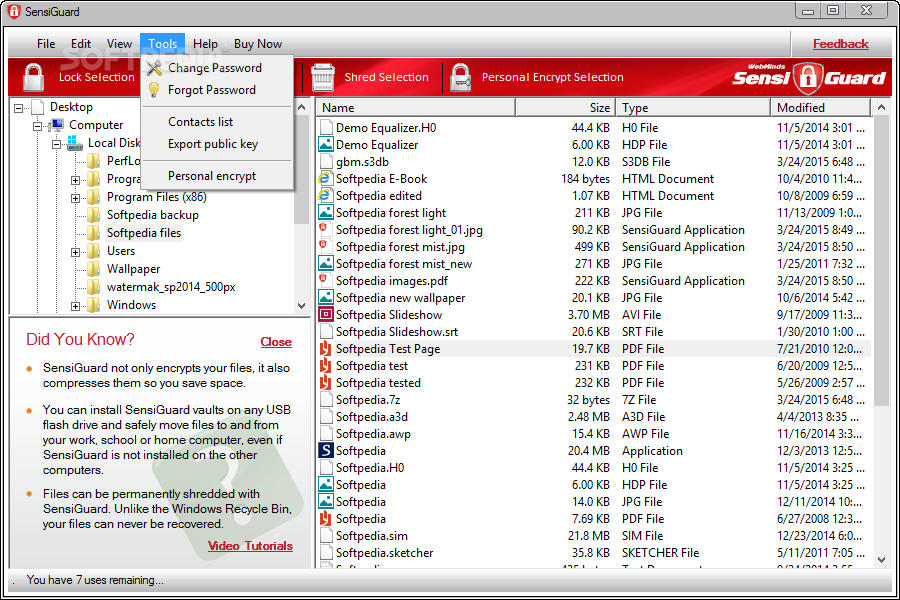Choose Export public key entry
The height and width of the screenshot is (600, 900).
(218, 144)
